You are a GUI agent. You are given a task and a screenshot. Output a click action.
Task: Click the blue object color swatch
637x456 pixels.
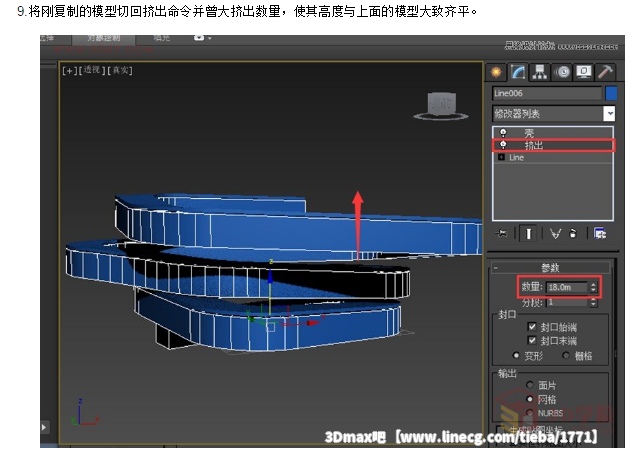[611, 93]
